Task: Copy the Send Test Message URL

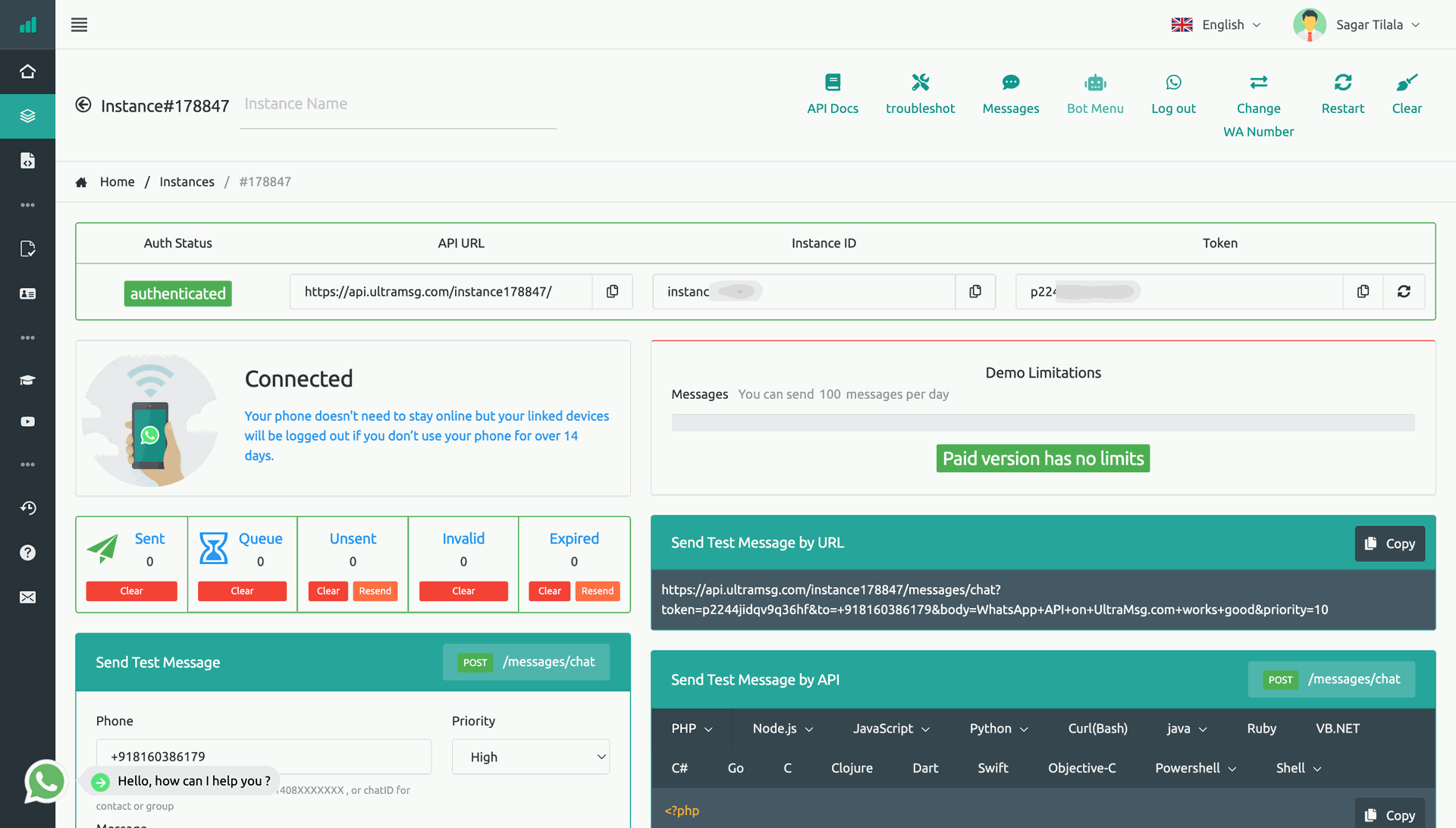Action: (x=1389, y=544)
